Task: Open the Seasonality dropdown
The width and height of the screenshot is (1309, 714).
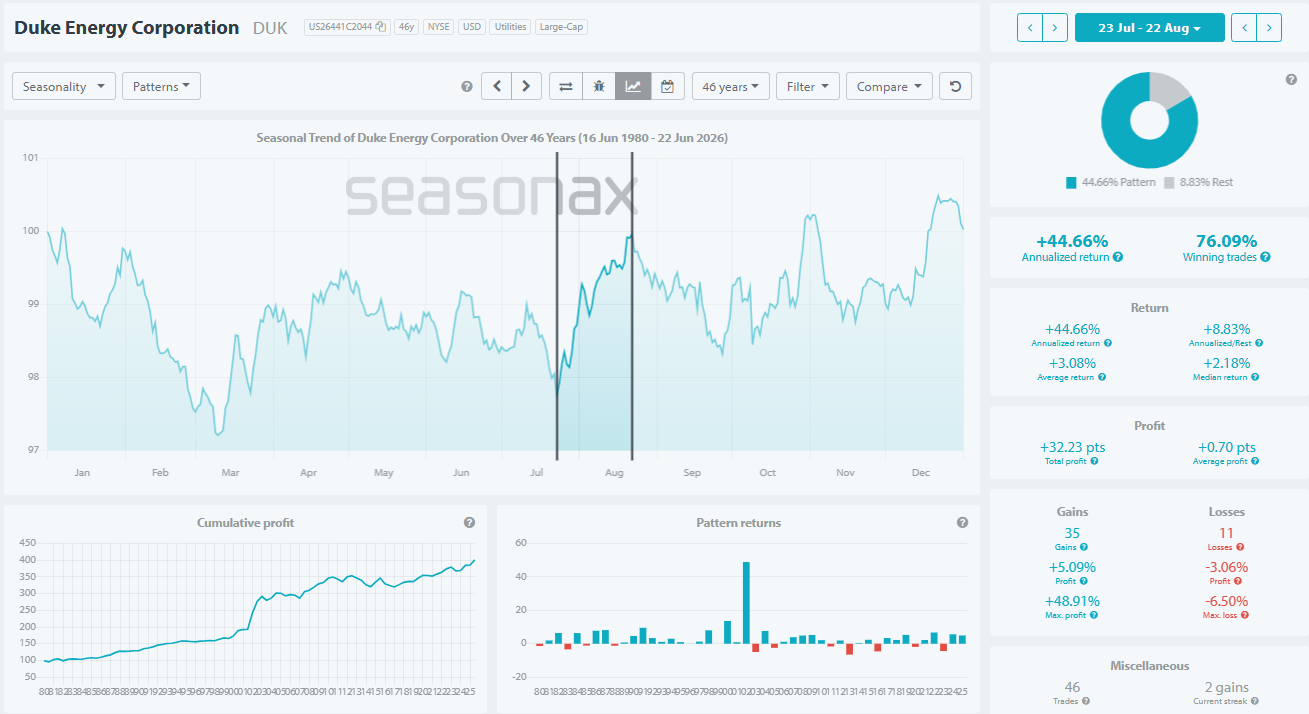Action: (64, 86)
